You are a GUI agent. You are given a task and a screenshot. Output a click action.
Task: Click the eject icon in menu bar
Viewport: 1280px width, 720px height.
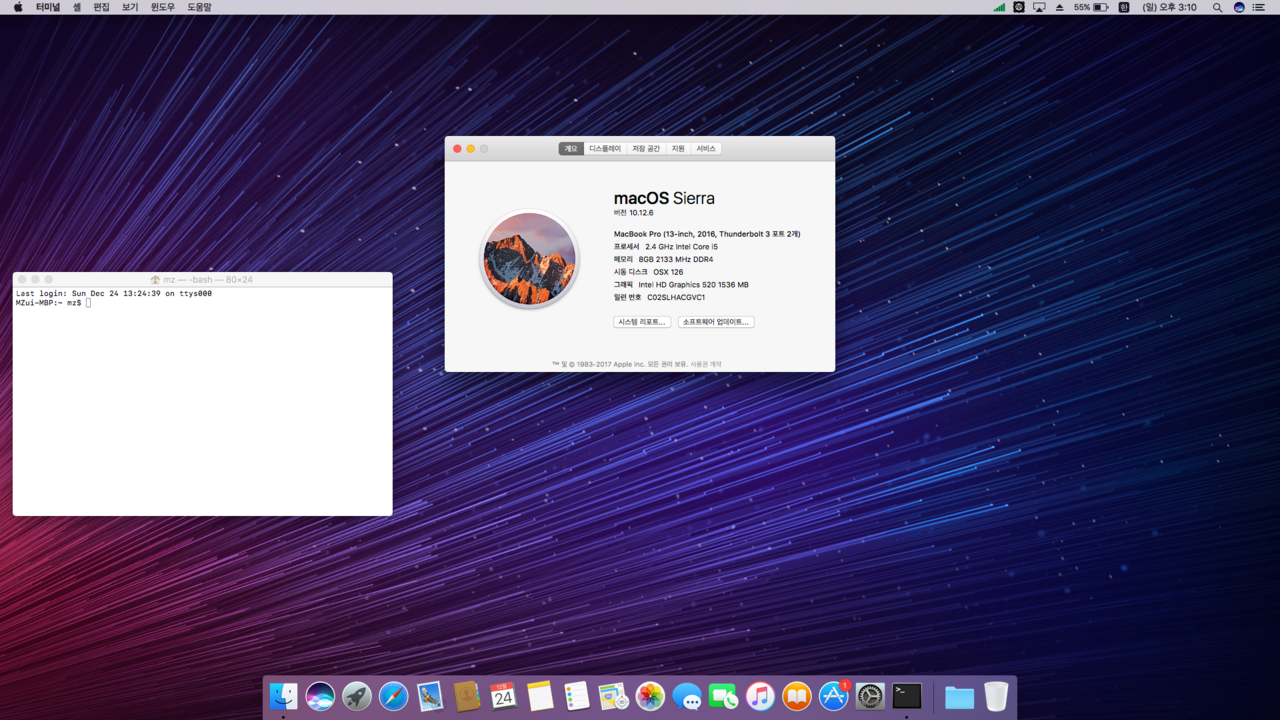click(1059, 7)
